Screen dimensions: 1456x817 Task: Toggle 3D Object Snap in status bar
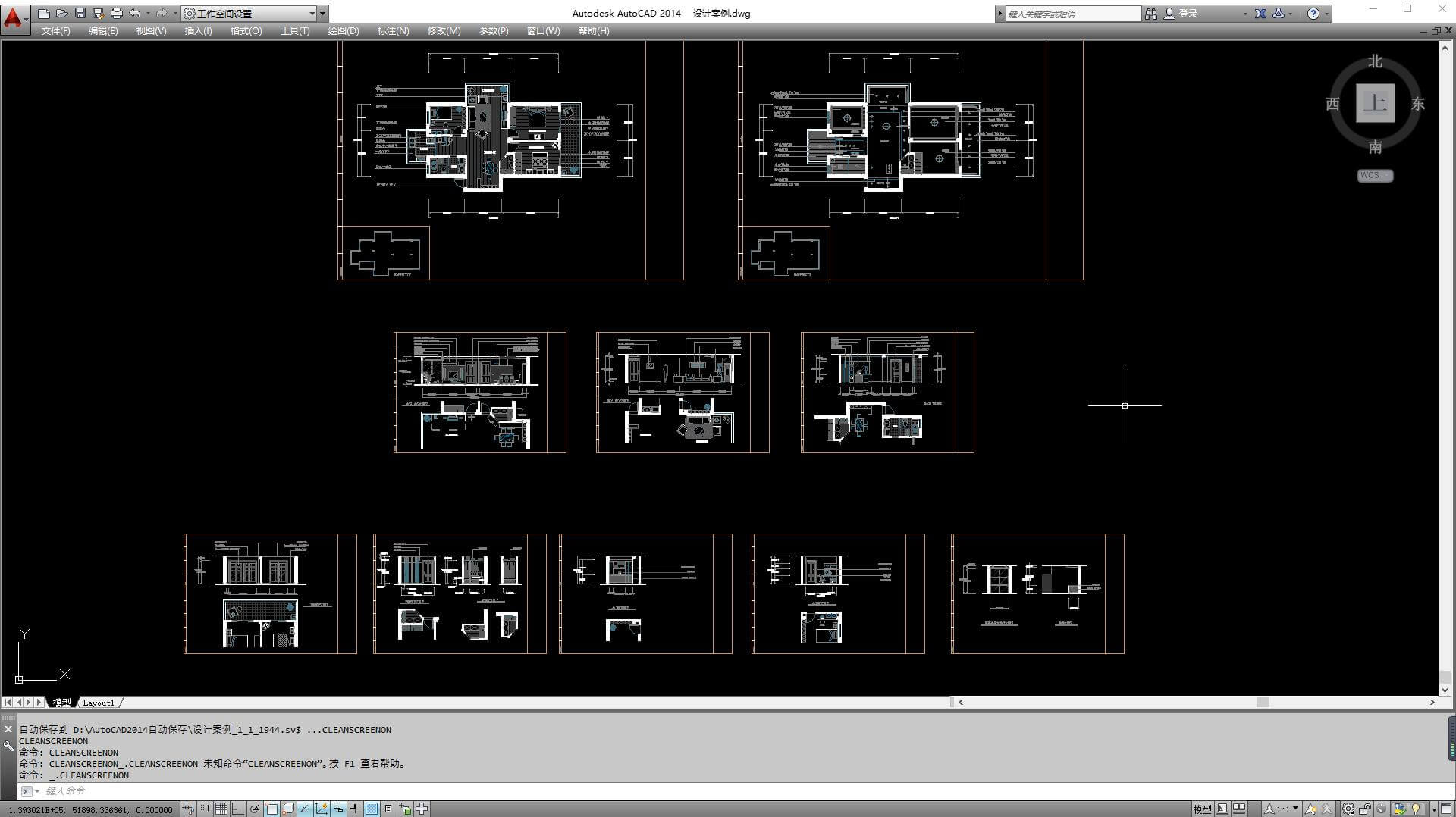[288, 809]
